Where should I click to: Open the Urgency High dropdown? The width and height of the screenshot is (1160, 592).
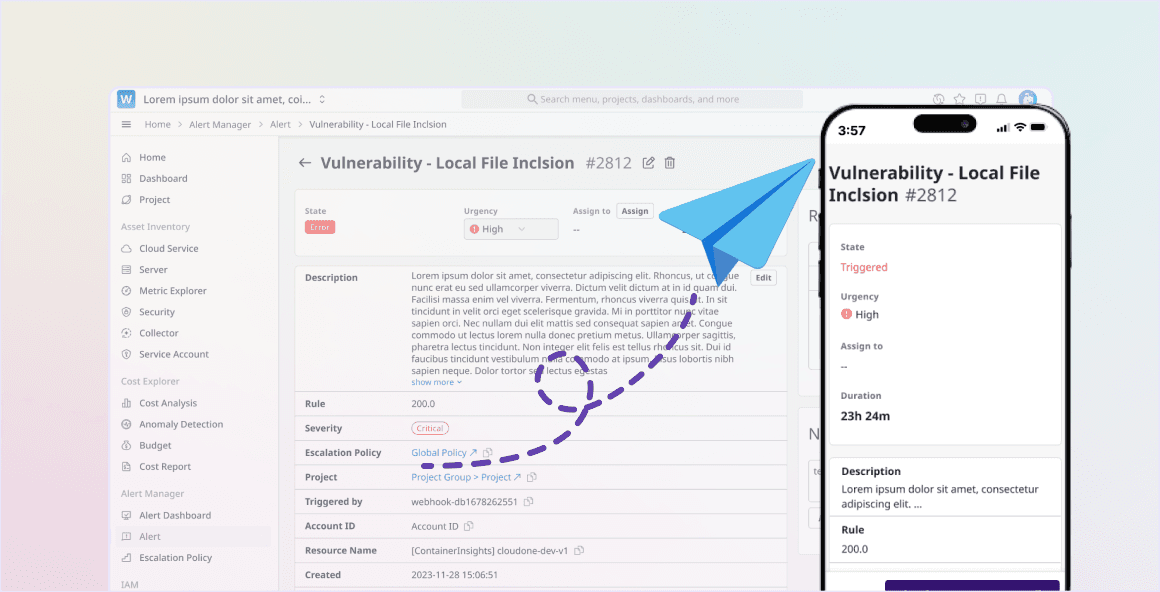(511, 229)
